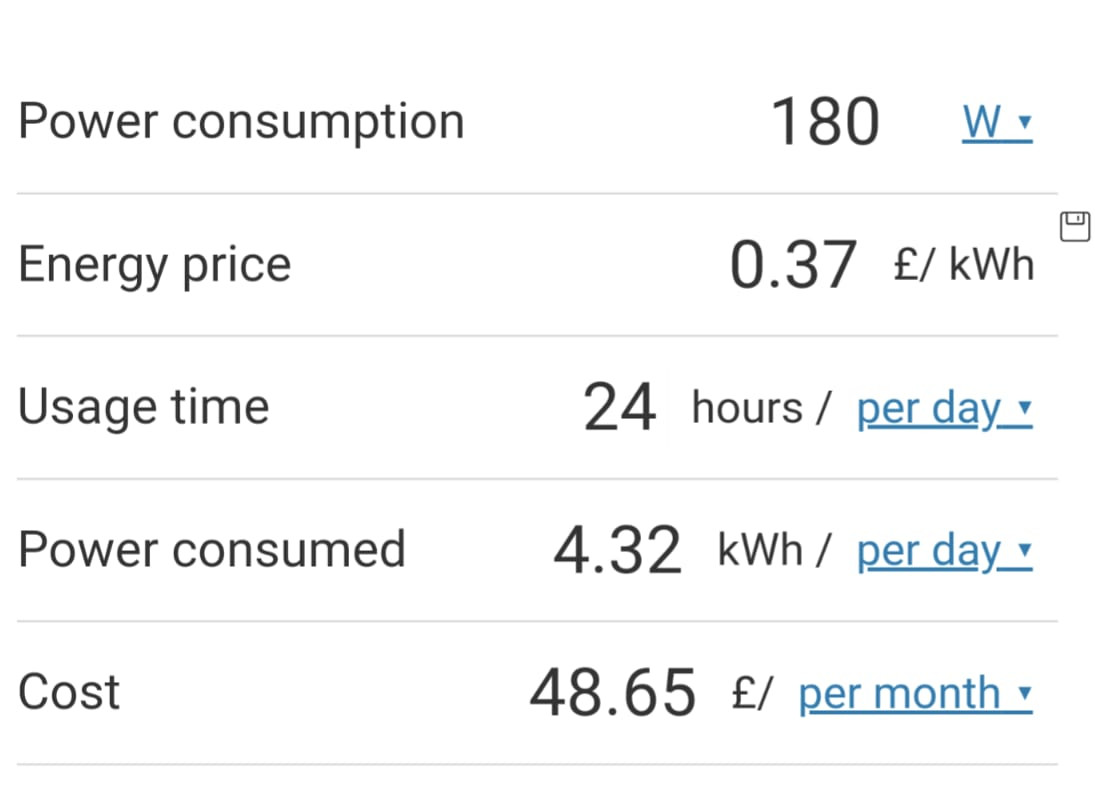Open Power consumed per day dropdown

944,552
